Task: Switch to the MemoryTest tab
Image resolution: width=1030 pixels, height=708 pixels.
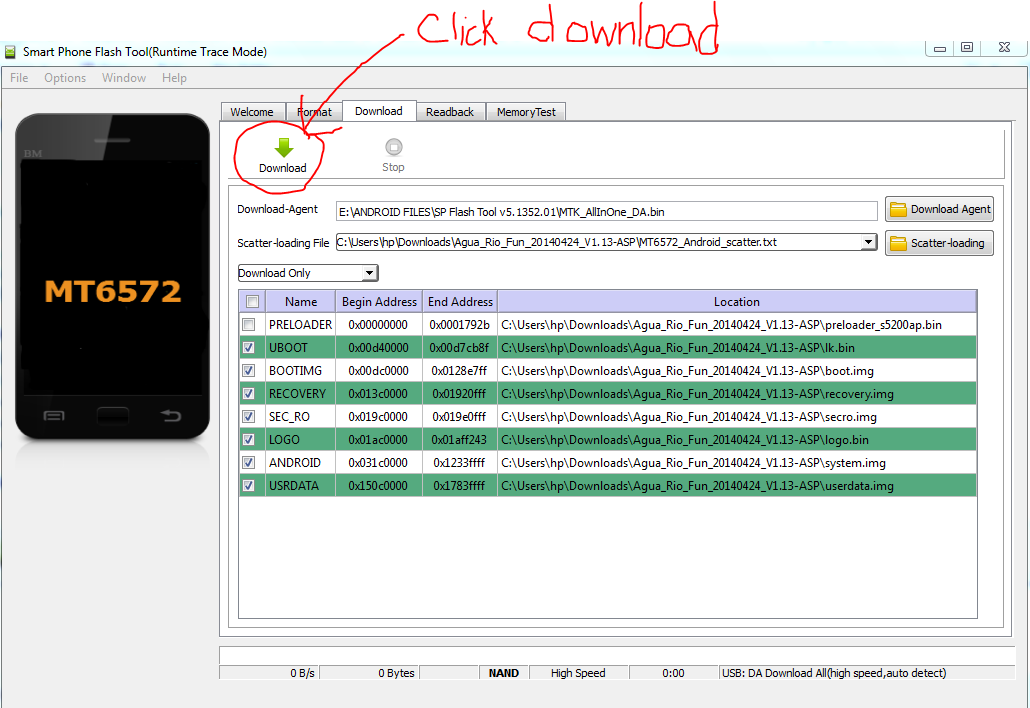Action: coord(526,112)
